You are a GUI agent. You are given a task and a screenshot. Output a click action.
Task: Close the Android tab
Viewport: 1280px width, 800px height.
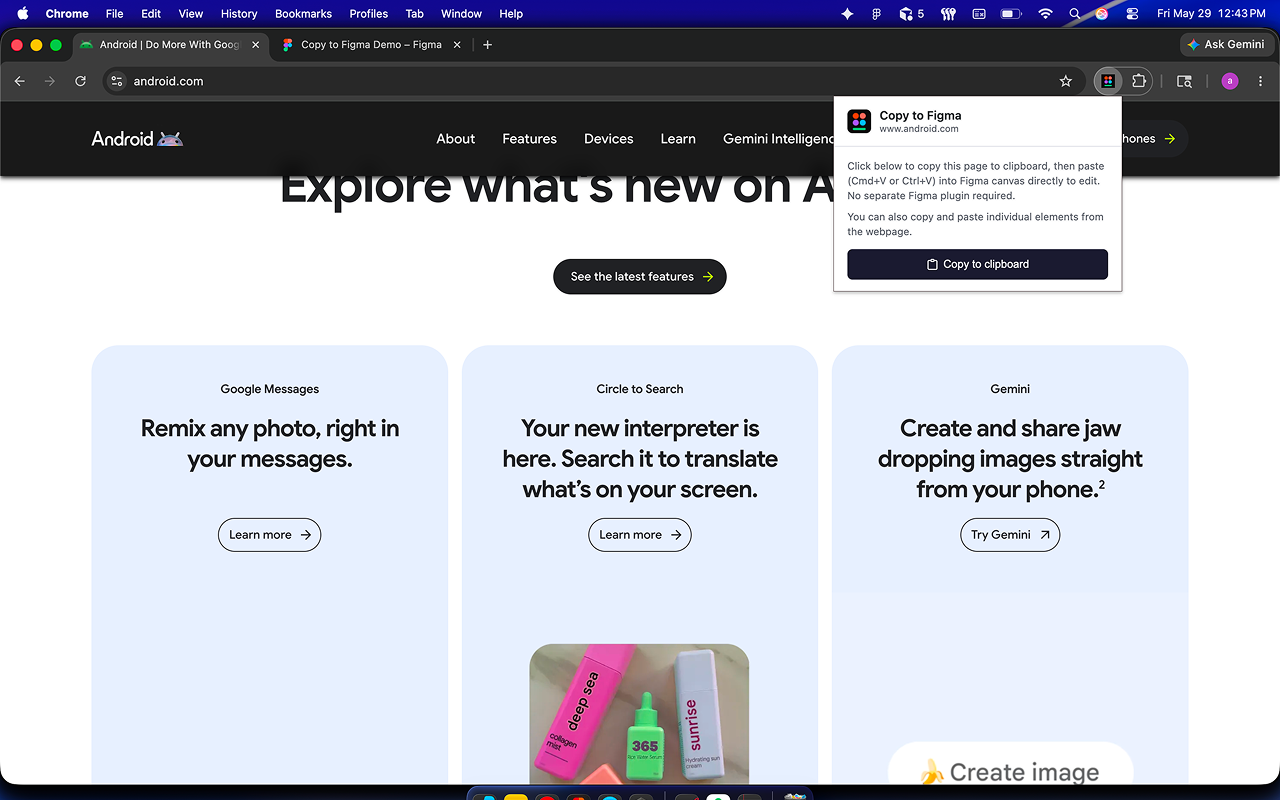pyautogui.click(x=256, y=45)
